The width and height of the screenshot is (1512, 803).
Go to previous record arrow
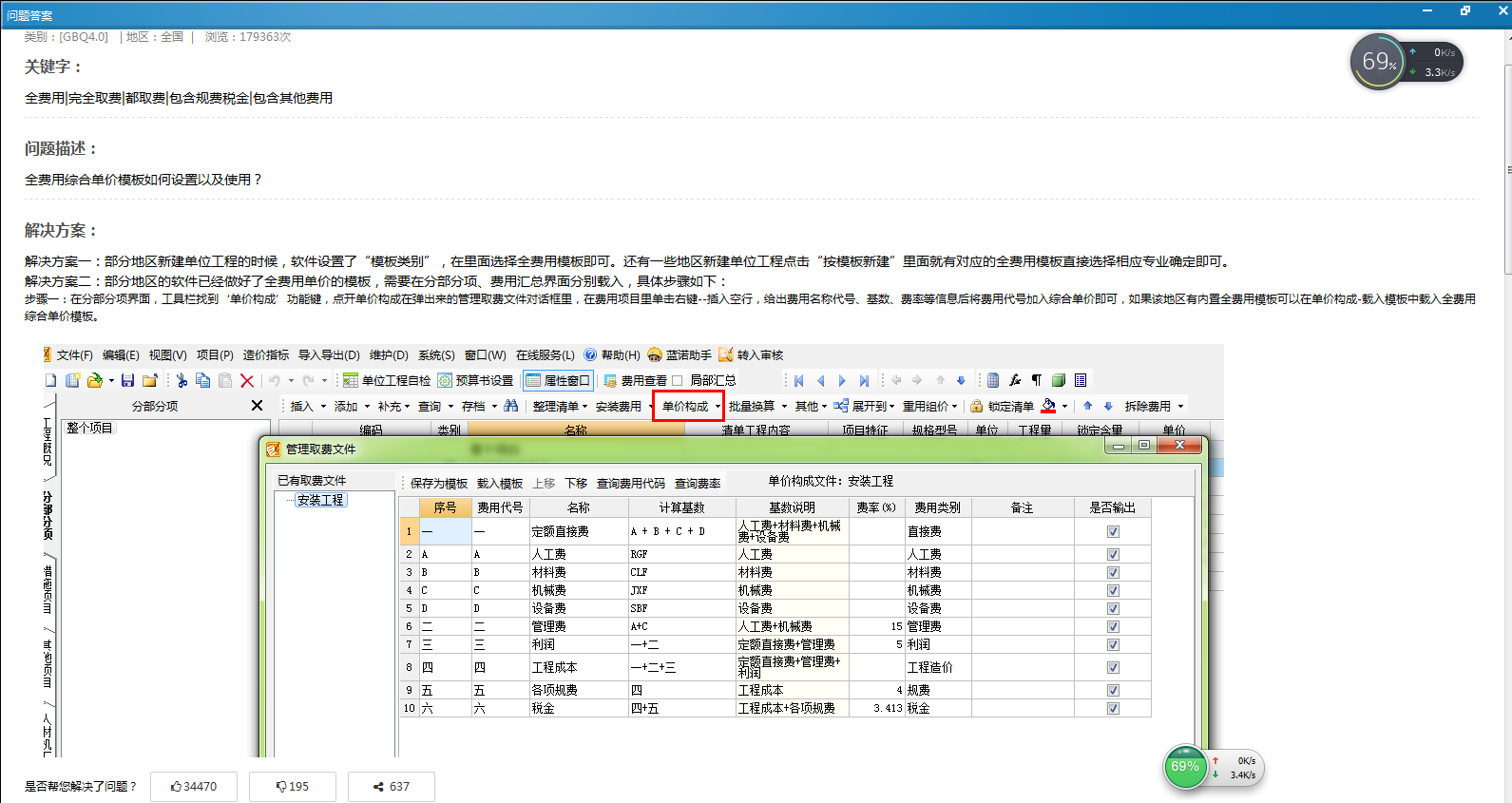coord(821,380)
